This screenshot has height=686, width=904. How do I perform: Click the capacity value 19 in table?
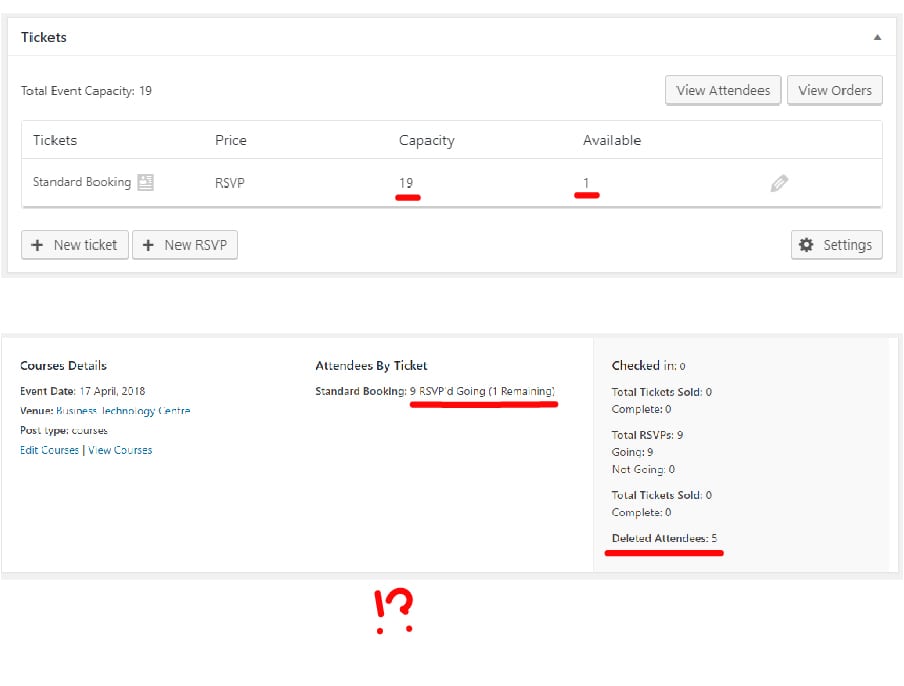tap(406, 183)
